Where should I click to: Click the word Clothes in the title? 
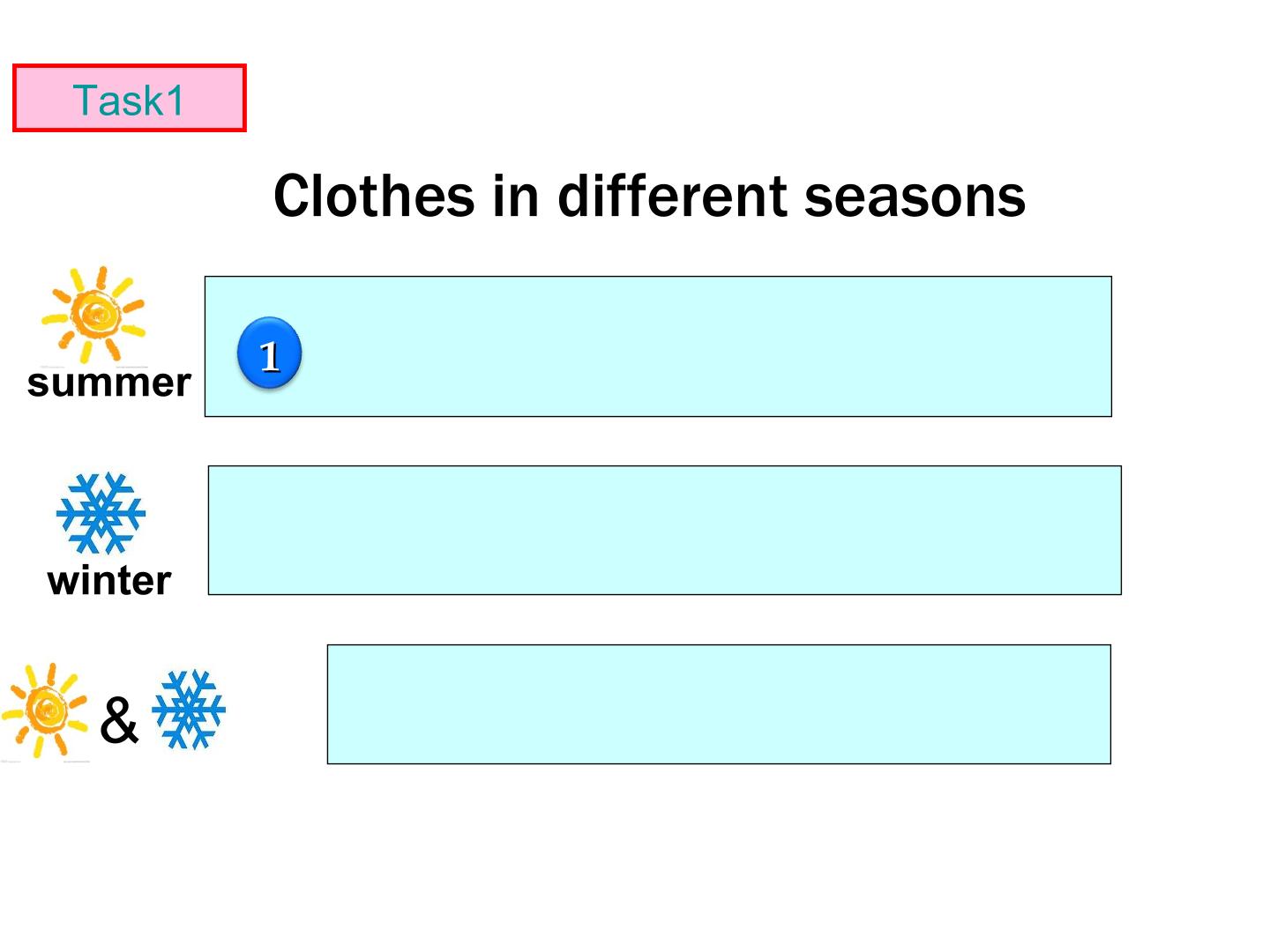374,196
